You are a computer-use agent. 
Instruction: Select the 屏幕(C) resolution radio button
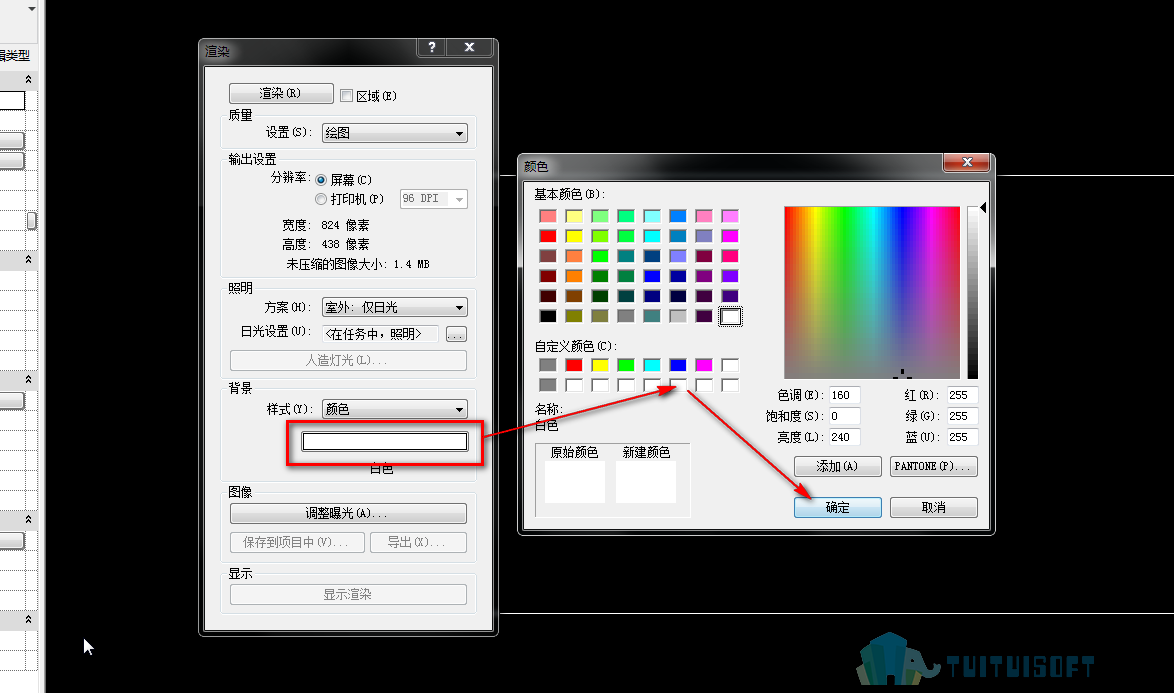click(321, 180)
